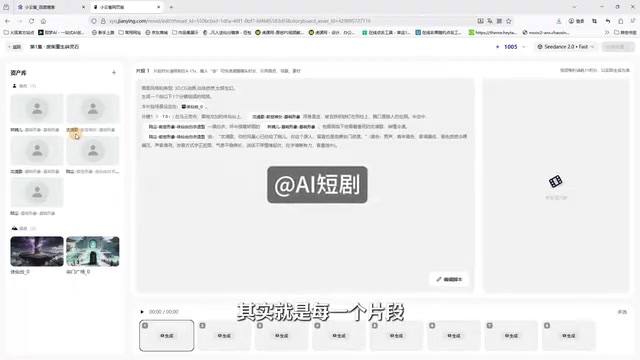Select the fifth character card in third row
Viewport: 640px width, 360px height.
pos(37,192)
